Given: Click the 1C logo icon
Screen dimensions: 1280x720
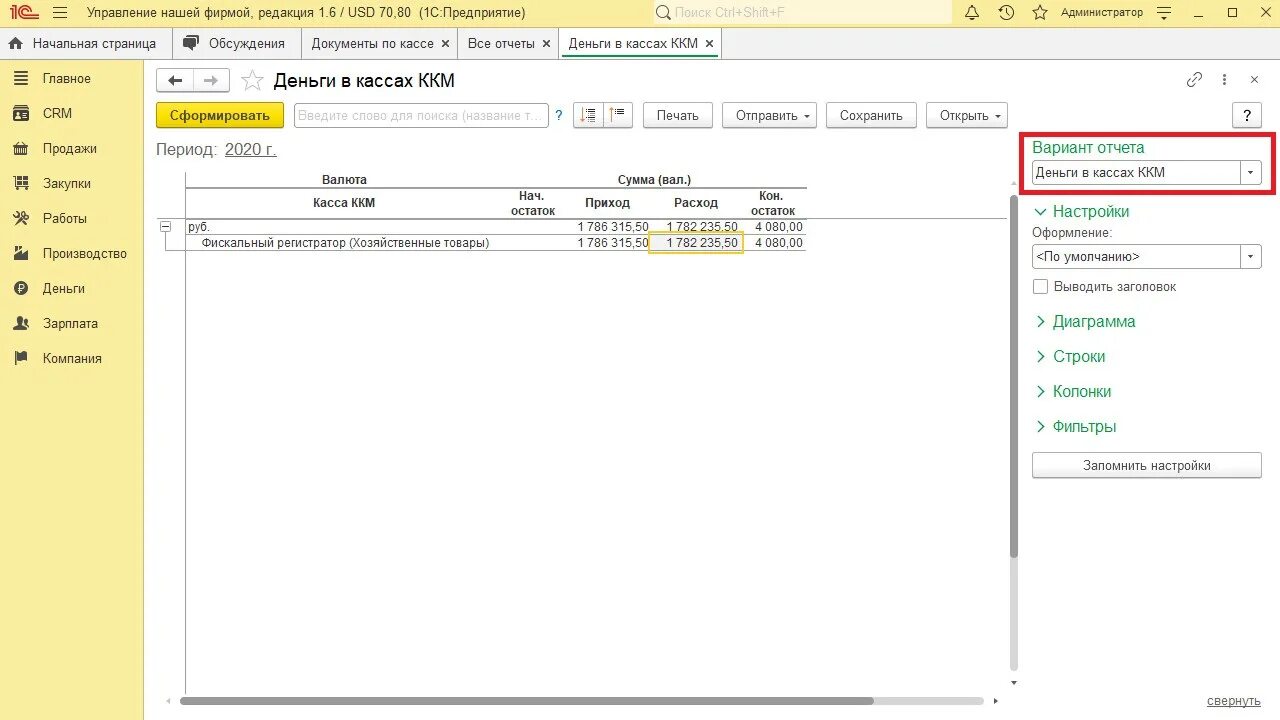Looking at the screenshot, I should [22, 13].
